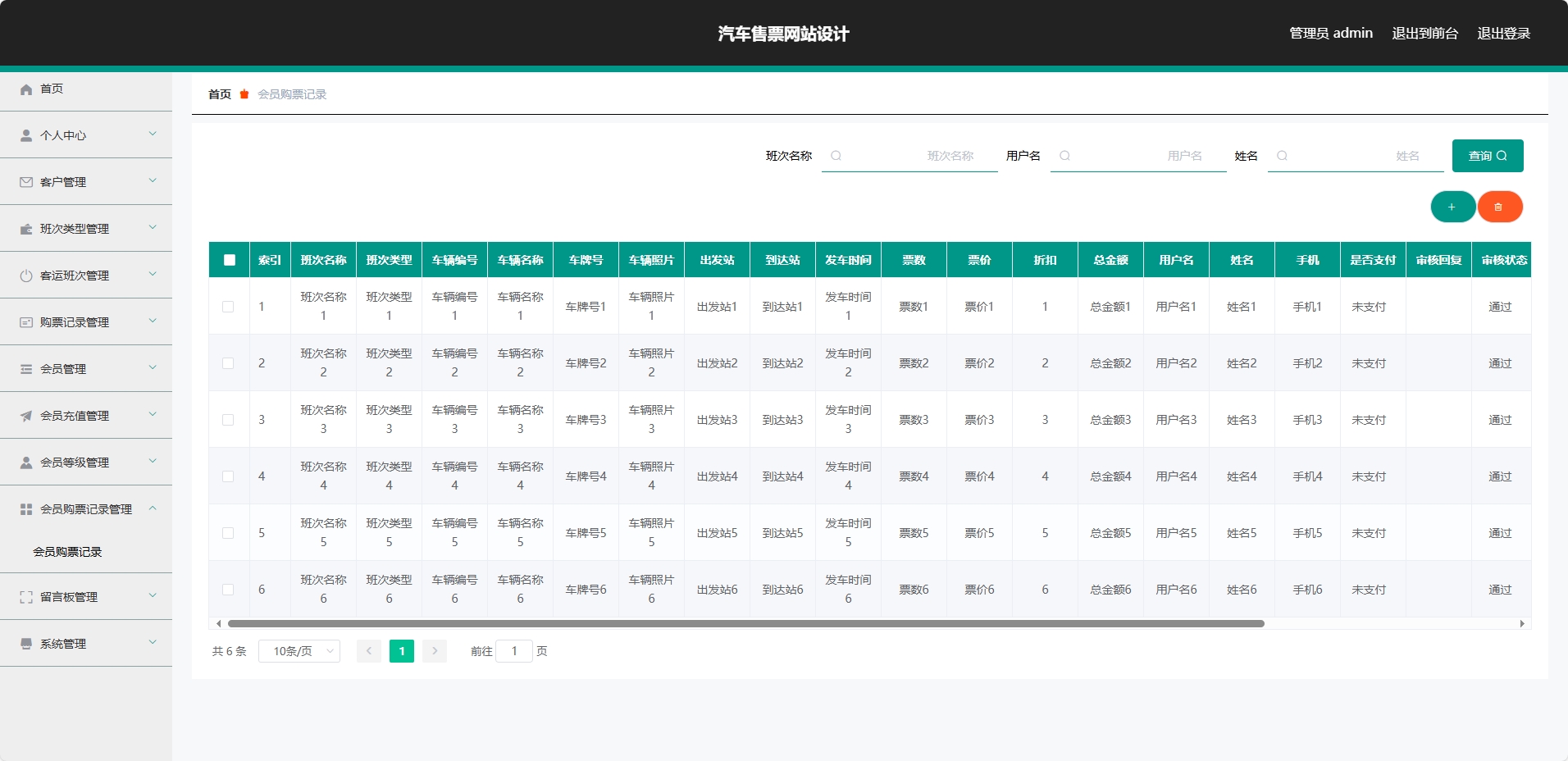Check the checkbox for row 6
The width and height of the screenshot is (1568, 761).
(x=229, y=589)
